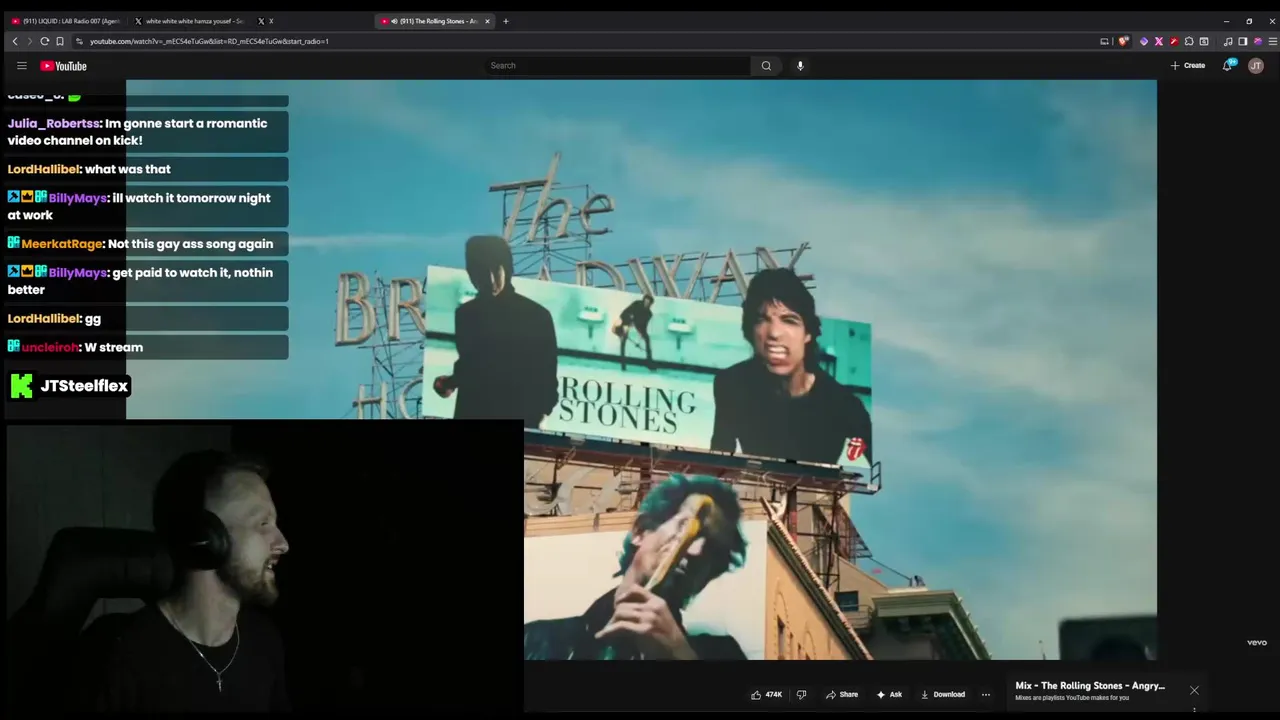
Task: Close the Rolling Stones mix playlist panel
Action: [x=1194, y=690]
